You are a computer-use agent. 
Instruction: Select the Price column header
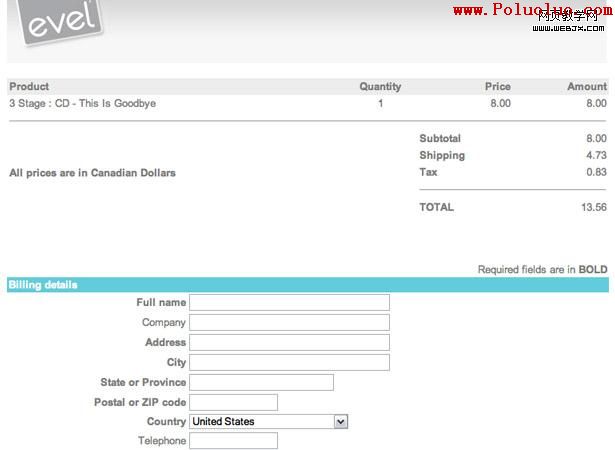pyautogui.click(x=497, y=87)
